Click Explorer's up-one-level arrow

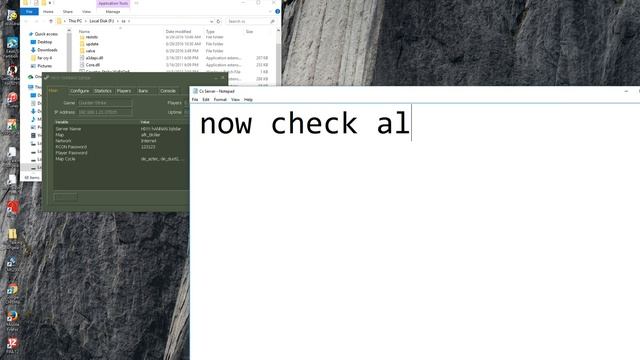click(51, 21)
